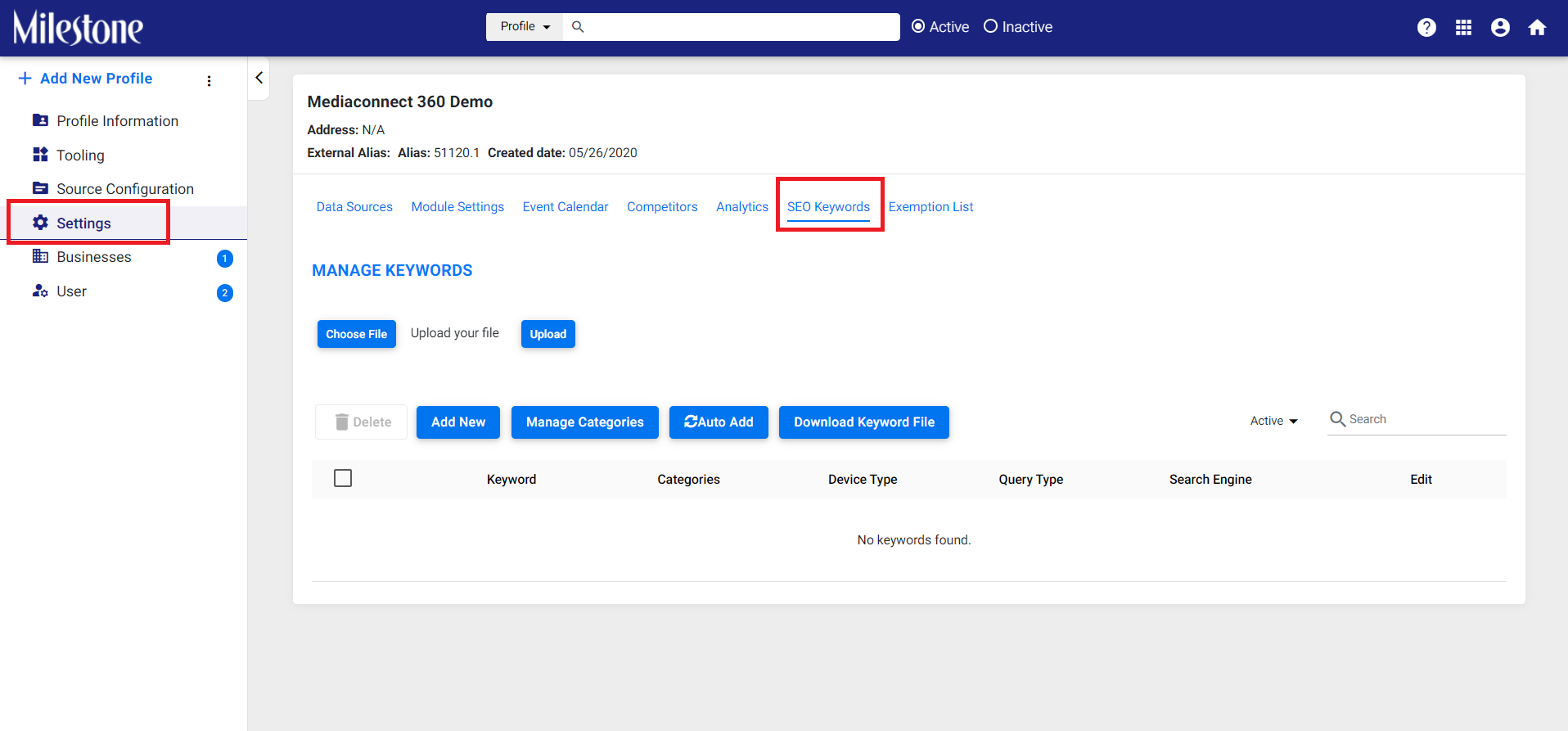Click the keyword table search magnifier icon

pyautogui.click(x=1338, y=419)
